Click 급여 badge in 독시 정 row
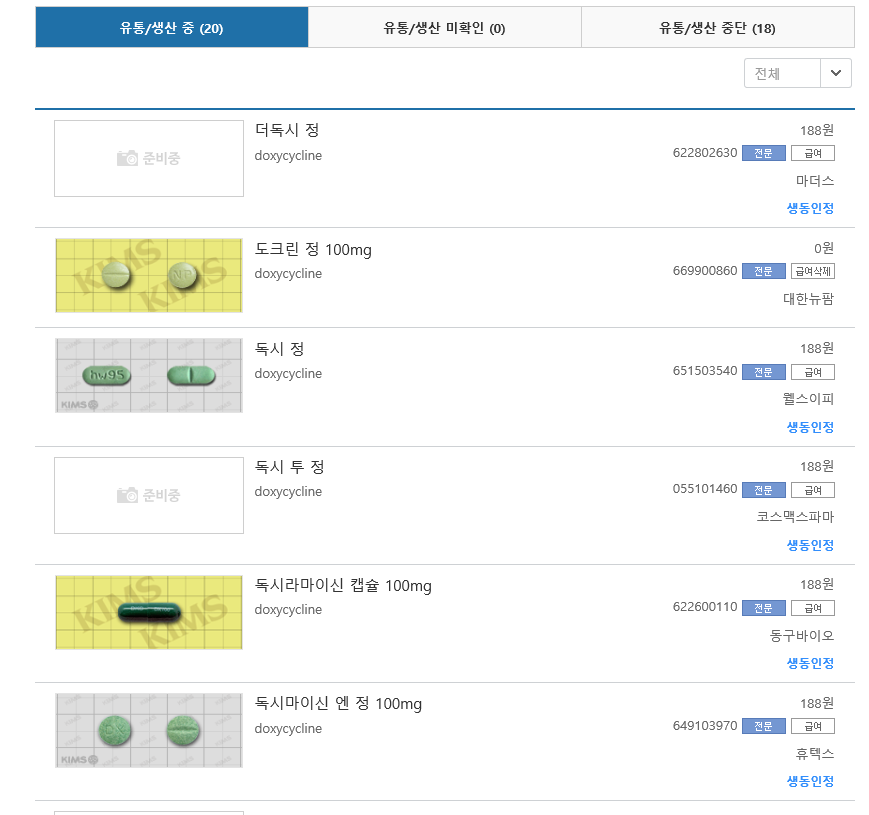The image size is (869, 815). (x=812, y=372)
